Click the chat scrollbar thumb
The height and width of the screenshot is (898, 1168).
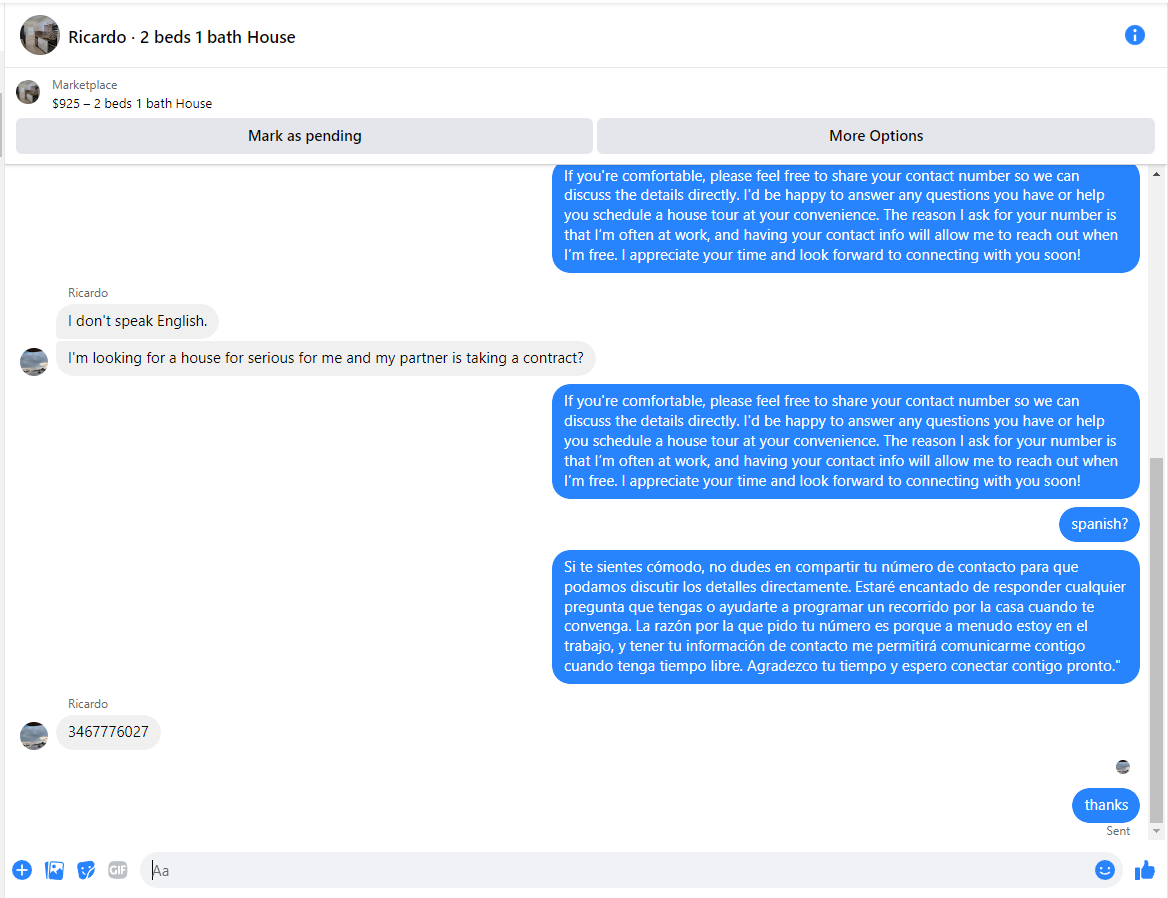pyautogui.click(x=1156, y=640)
